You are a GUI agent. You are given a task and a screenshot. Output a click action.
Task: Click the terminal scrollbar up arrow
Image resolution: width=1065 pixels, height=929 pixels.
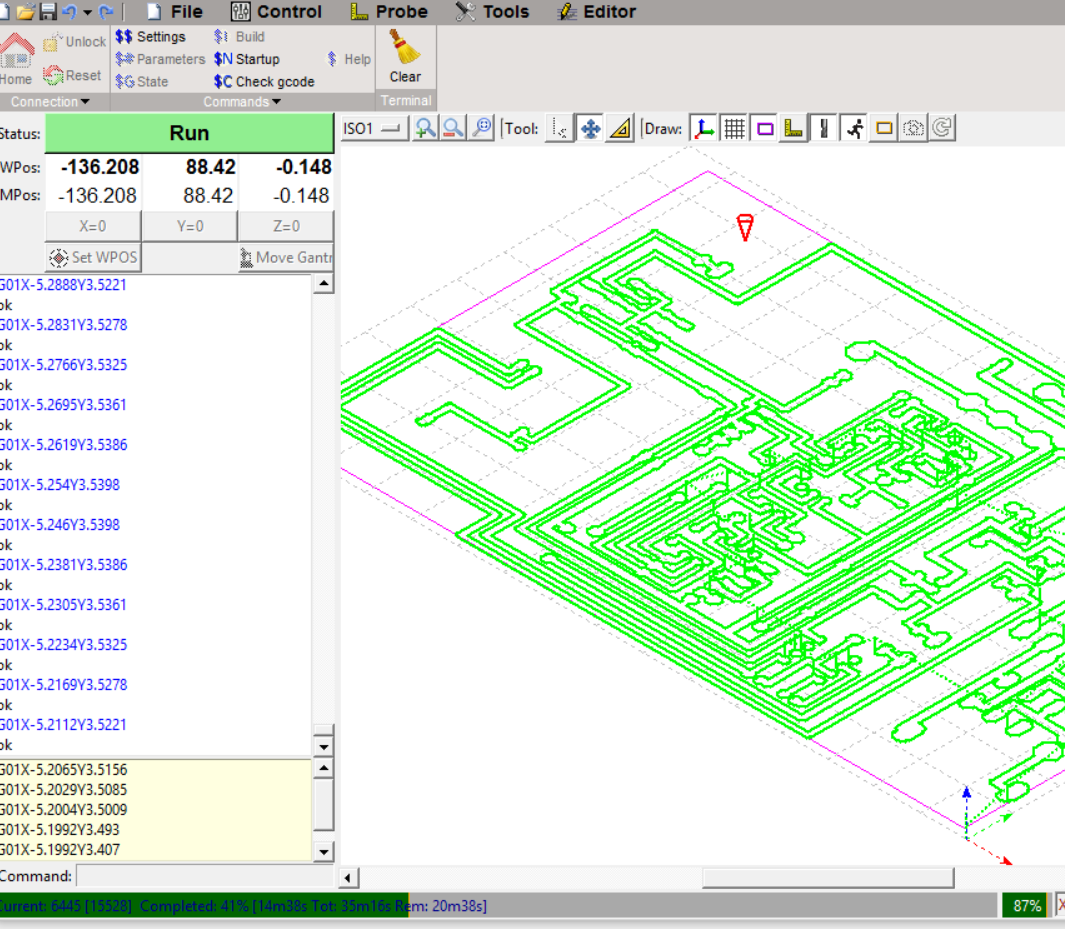pos(324,283)
